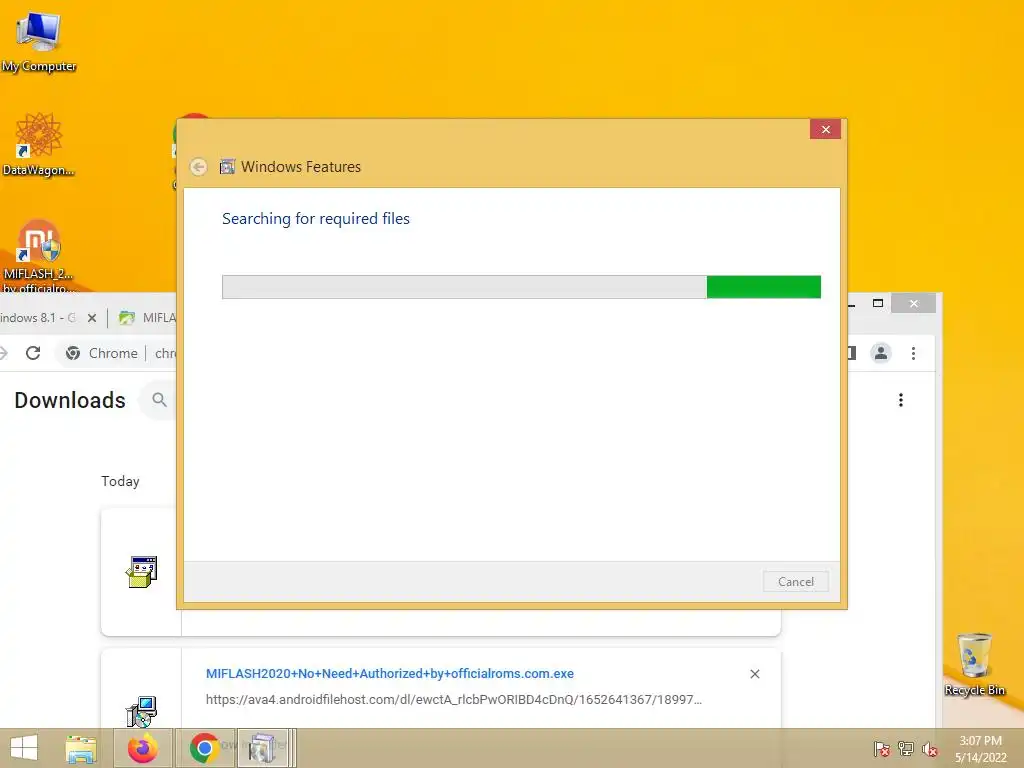Open Downloads page more-actions menu
The height and width of the screenshot is (768, 1024).
(901, 400)
